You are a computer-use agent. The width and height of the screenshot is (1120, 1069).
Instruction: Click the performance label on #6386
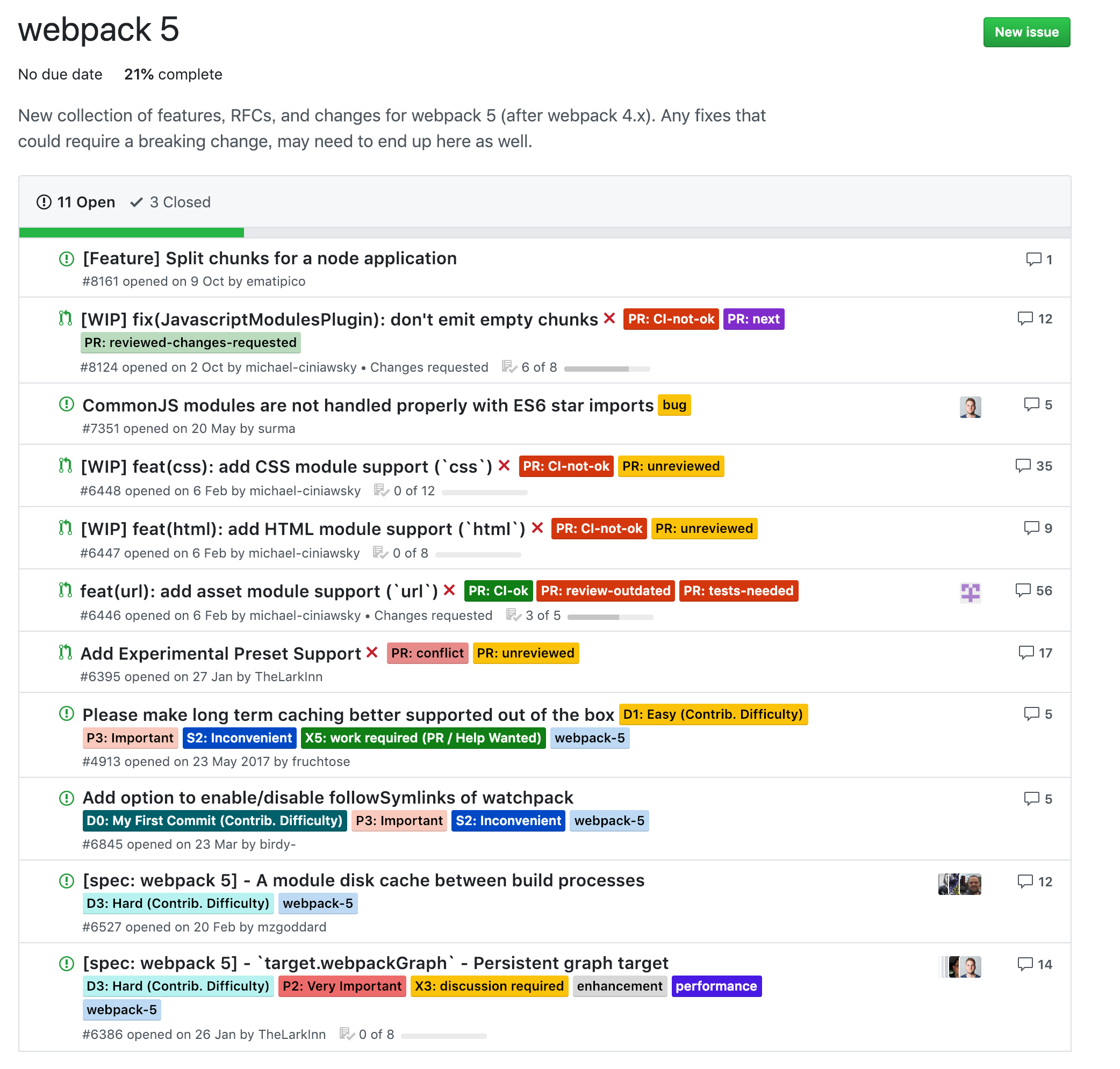click(717, 986)
